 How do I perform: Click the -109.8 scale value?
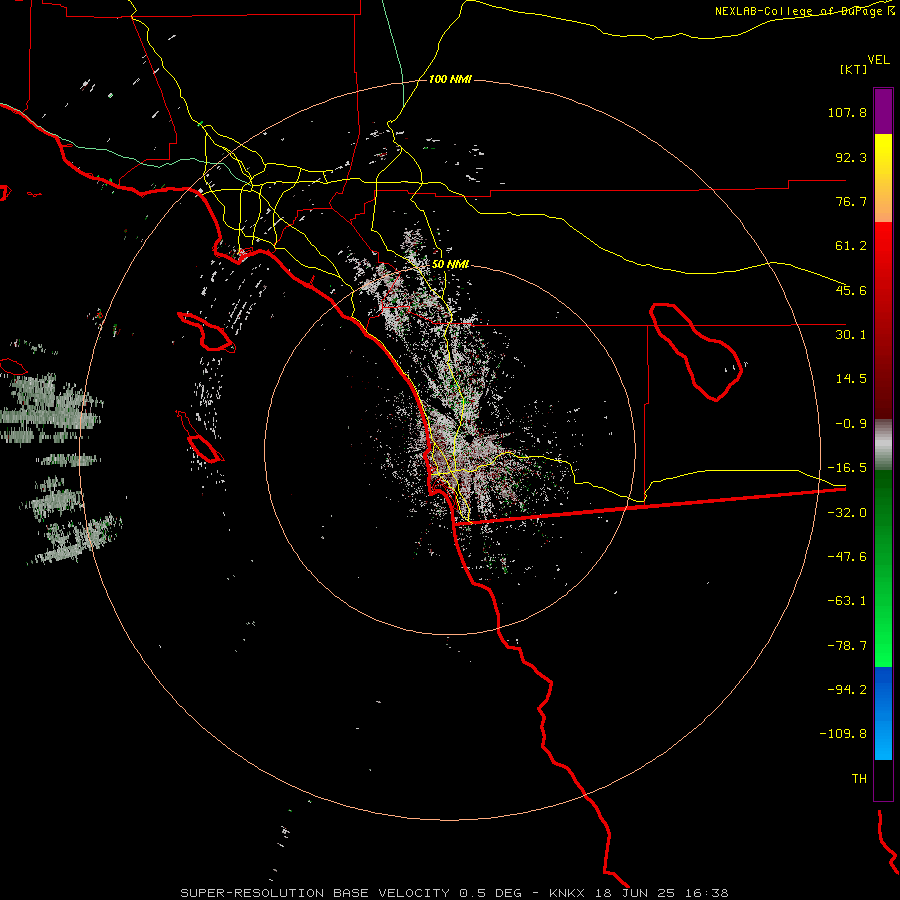tap(843, 734)
